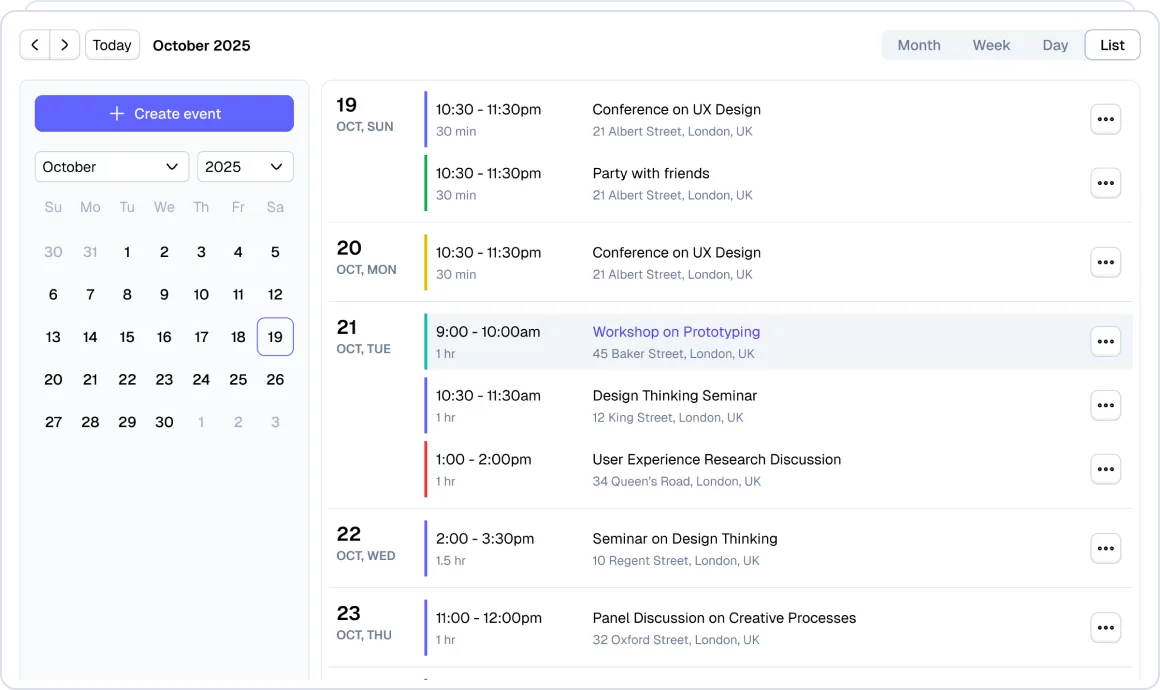The width and height of the screenshot is (1160, 690).
Task: Select day 19 in mini calendar
Action: [x=275, y=337]
